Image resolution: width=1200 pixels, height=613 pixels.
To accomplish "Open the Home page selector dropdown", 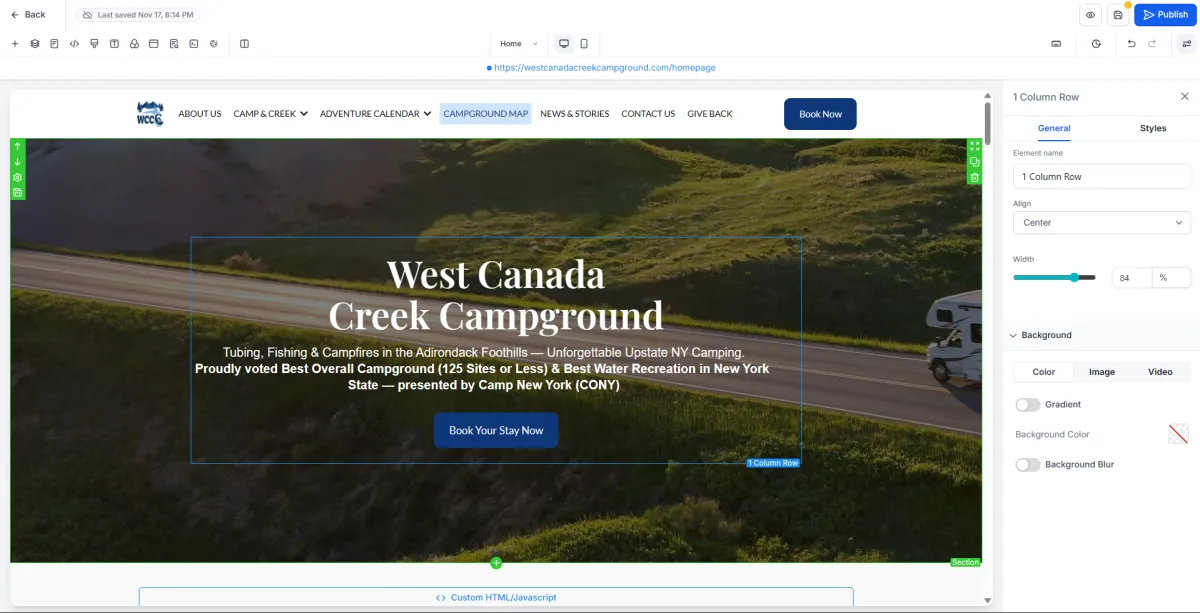I will (x=518, y=44).
